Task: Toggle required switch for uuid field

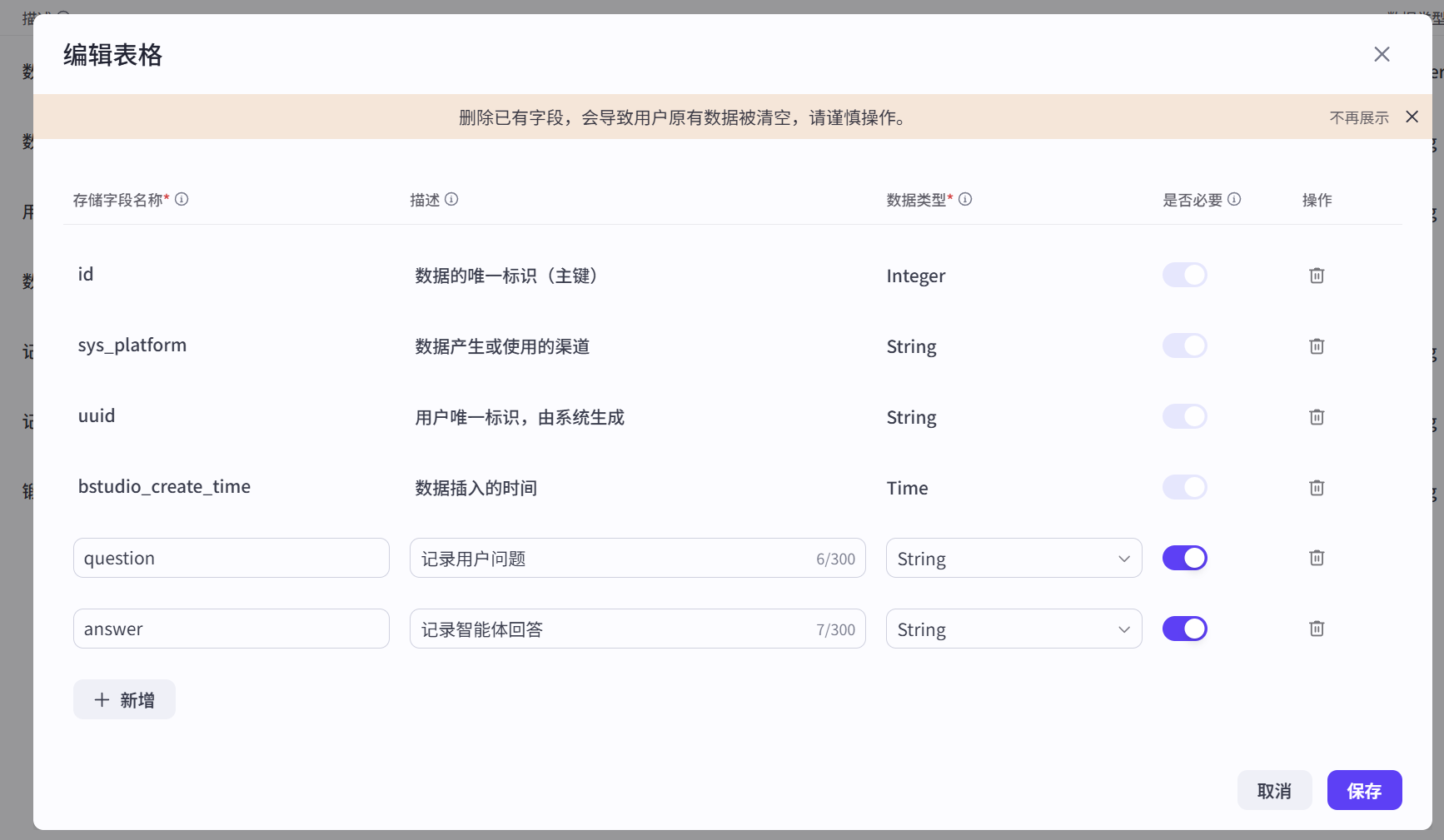Action: pyautogui.click(x=1185, y=416)
